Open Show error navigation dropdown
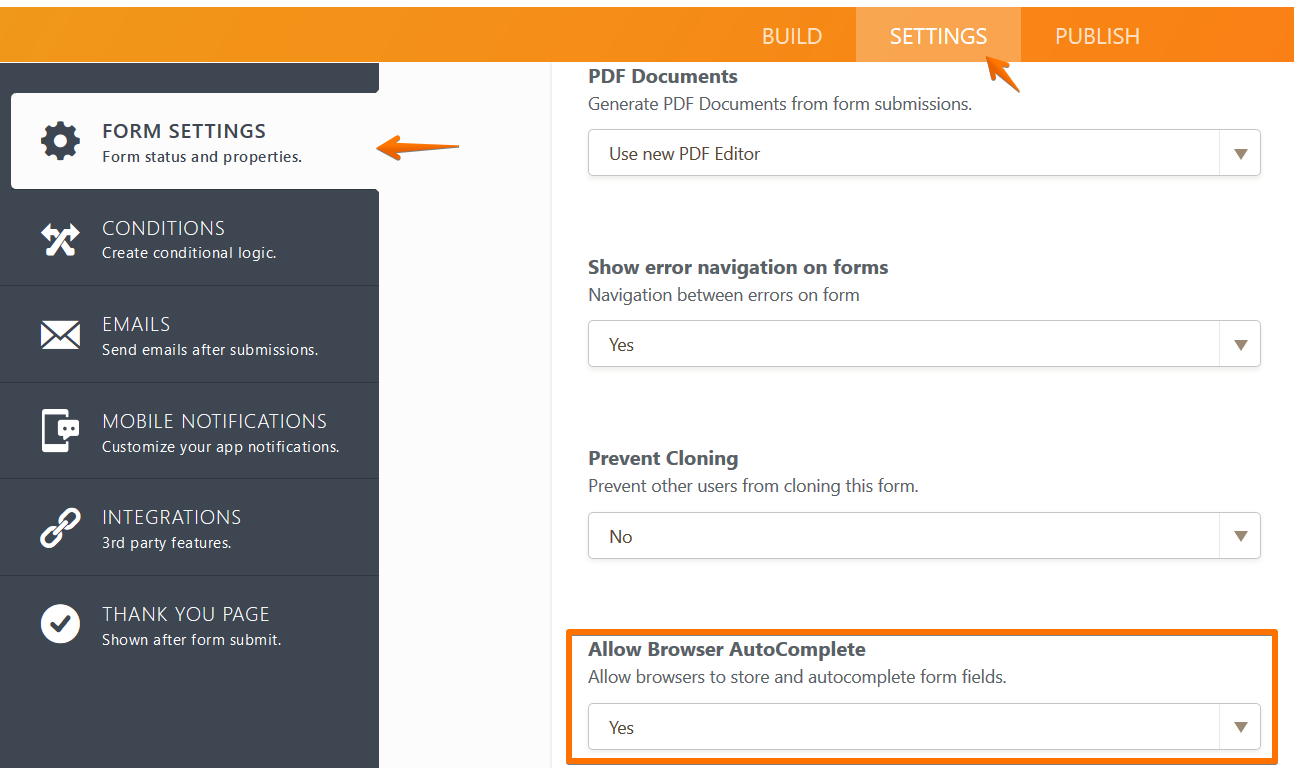 click(924, 344)
